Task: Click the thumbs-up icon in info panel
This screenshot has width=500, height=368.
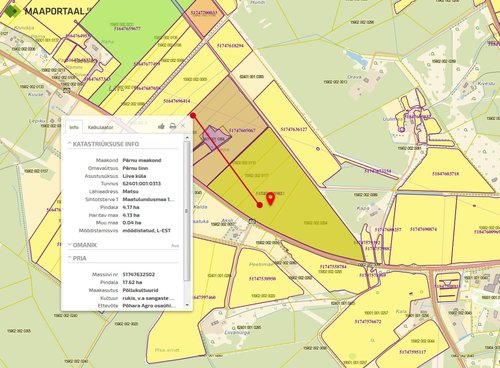Action: coord(161,126)
